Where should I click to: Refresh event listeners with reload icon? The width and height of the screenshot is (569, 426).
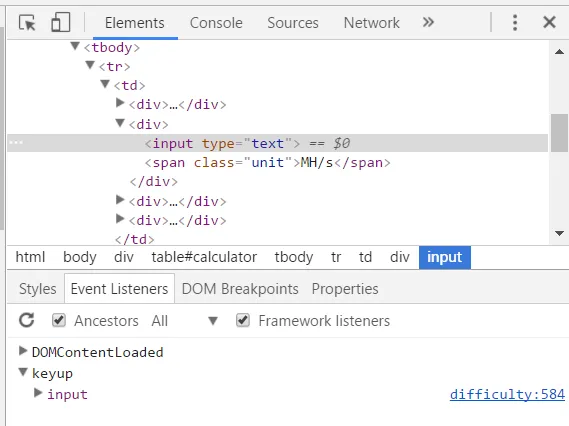pos(26,320)
